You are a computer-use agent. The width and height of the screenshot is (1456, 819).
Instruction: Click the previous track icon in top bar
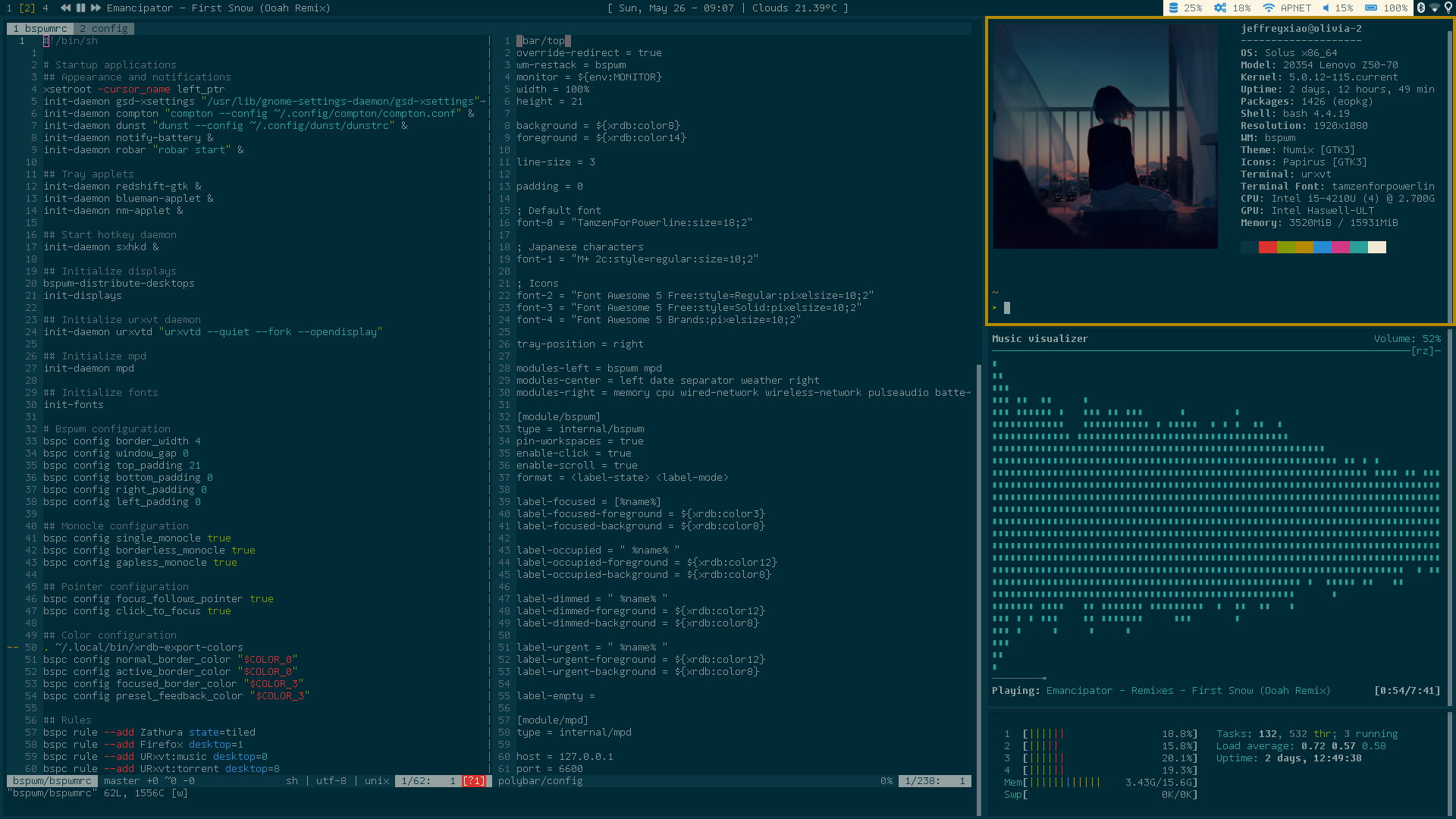tap(65, 8)
